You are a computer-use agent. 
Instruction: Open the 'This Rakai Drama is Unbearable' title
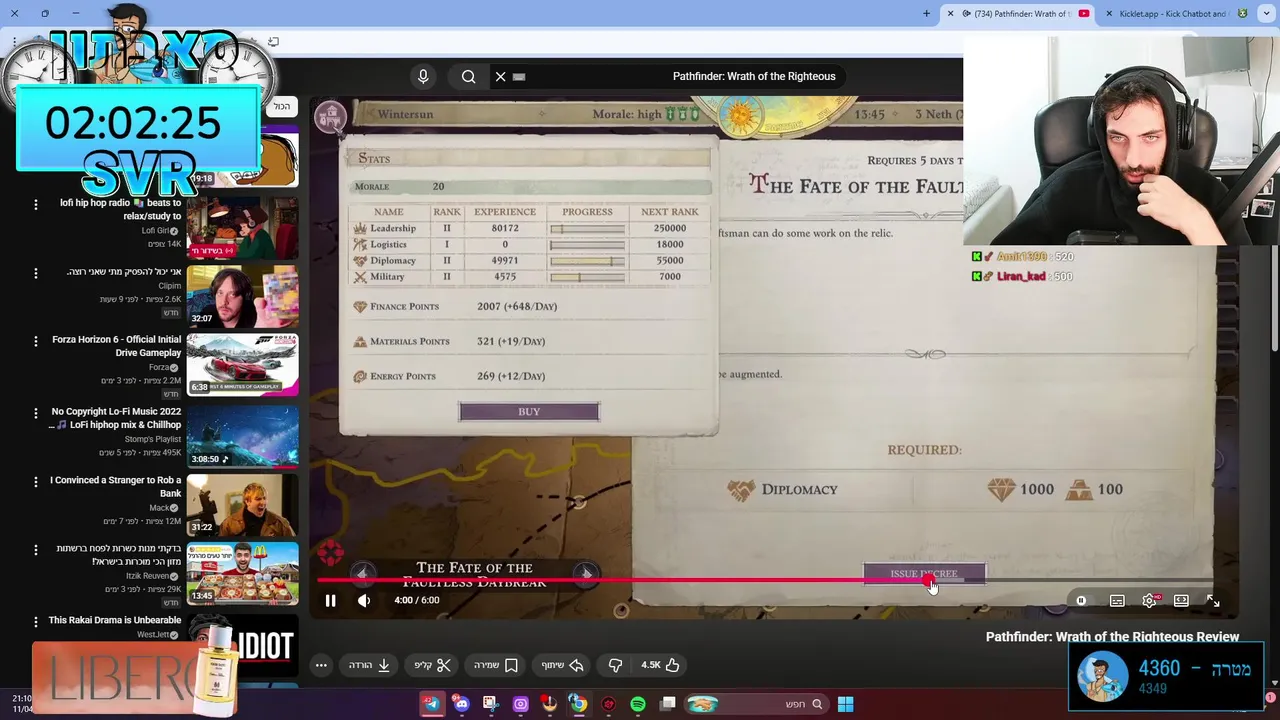click(x=115, y=620)
